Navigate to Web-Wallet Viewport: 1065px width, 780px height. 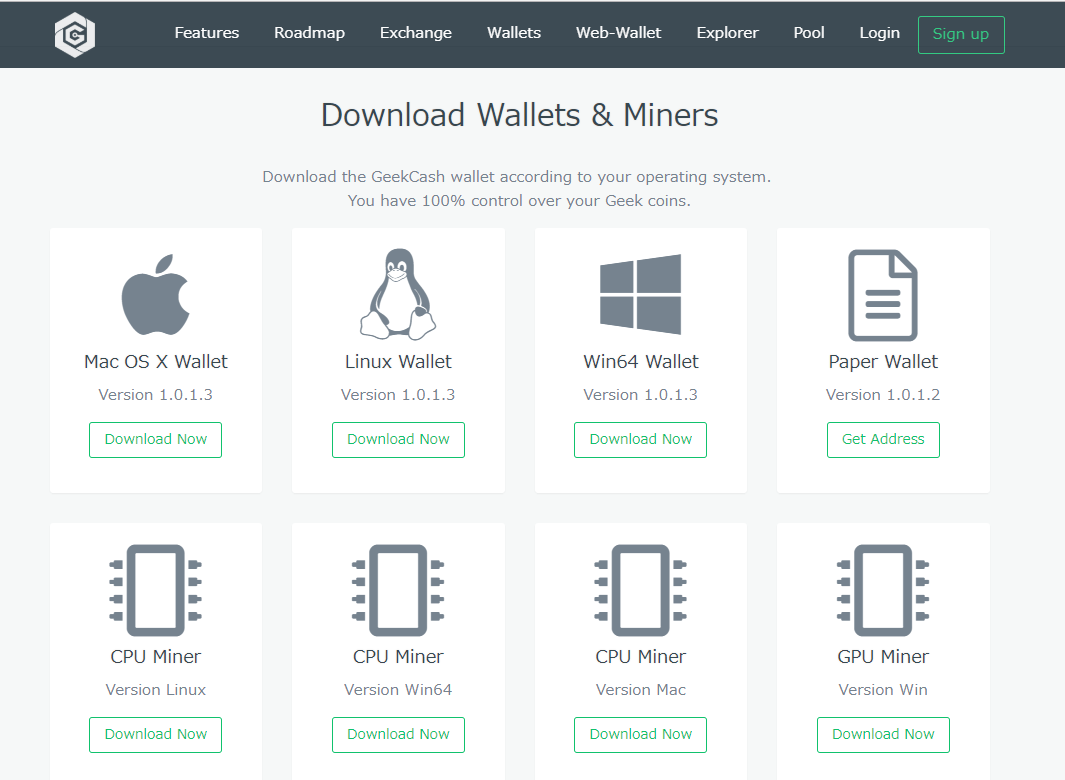[x=618, y=33]
